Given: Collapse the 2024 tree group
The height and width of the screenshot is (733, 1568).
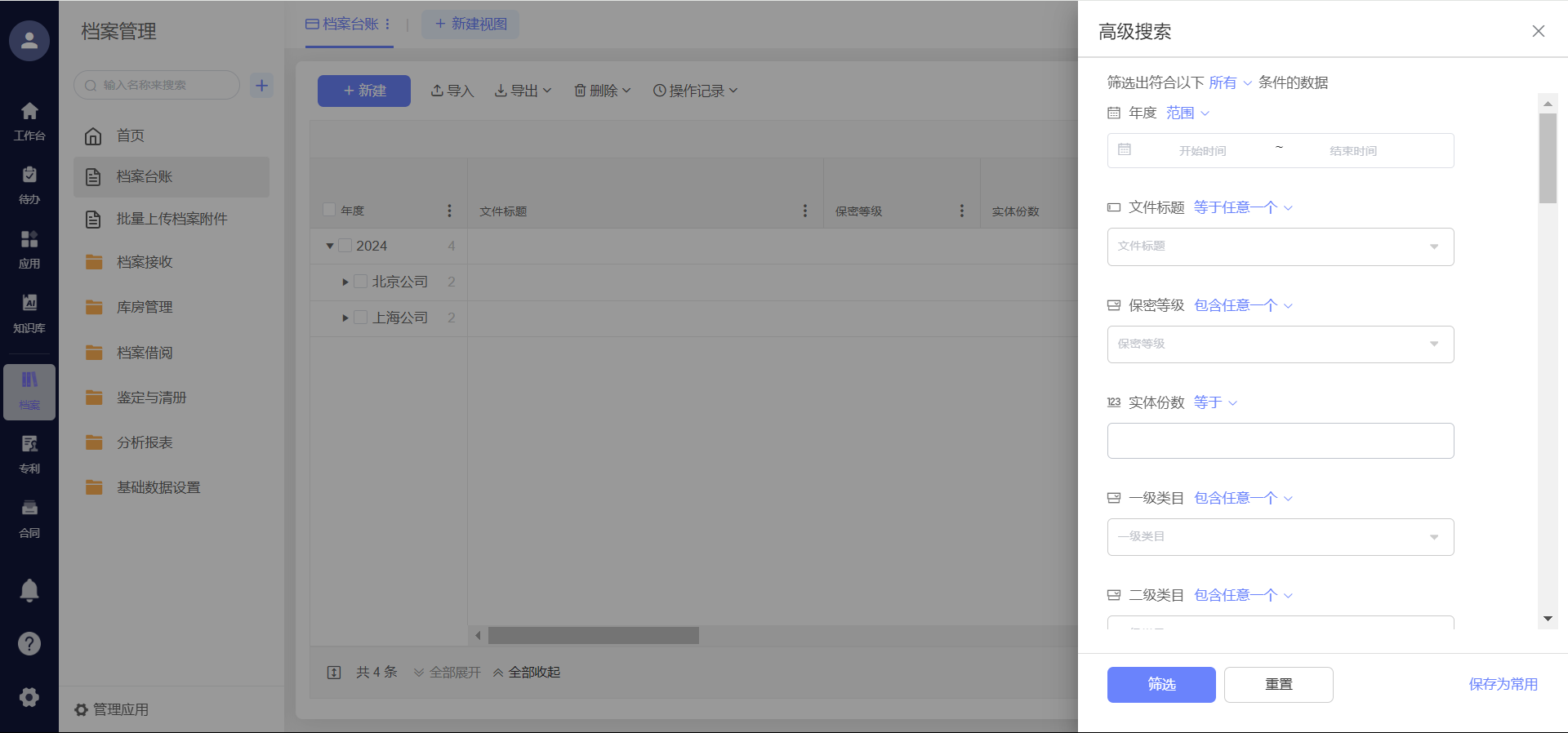Looking at the screenshot, I should 330,246.
